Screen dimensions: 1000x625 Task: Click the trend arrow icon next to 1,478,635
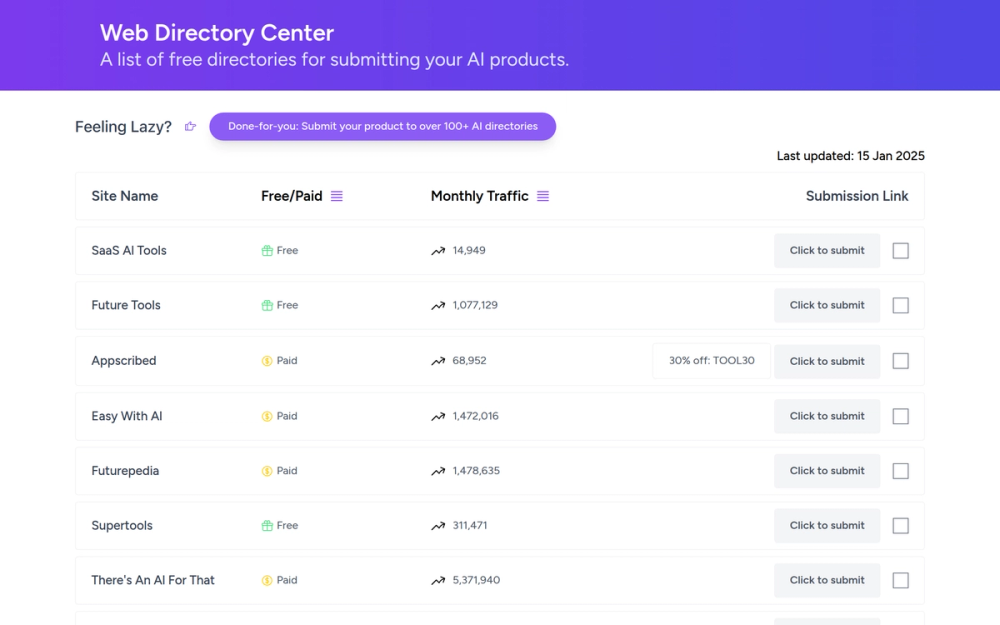click(438, 472)
